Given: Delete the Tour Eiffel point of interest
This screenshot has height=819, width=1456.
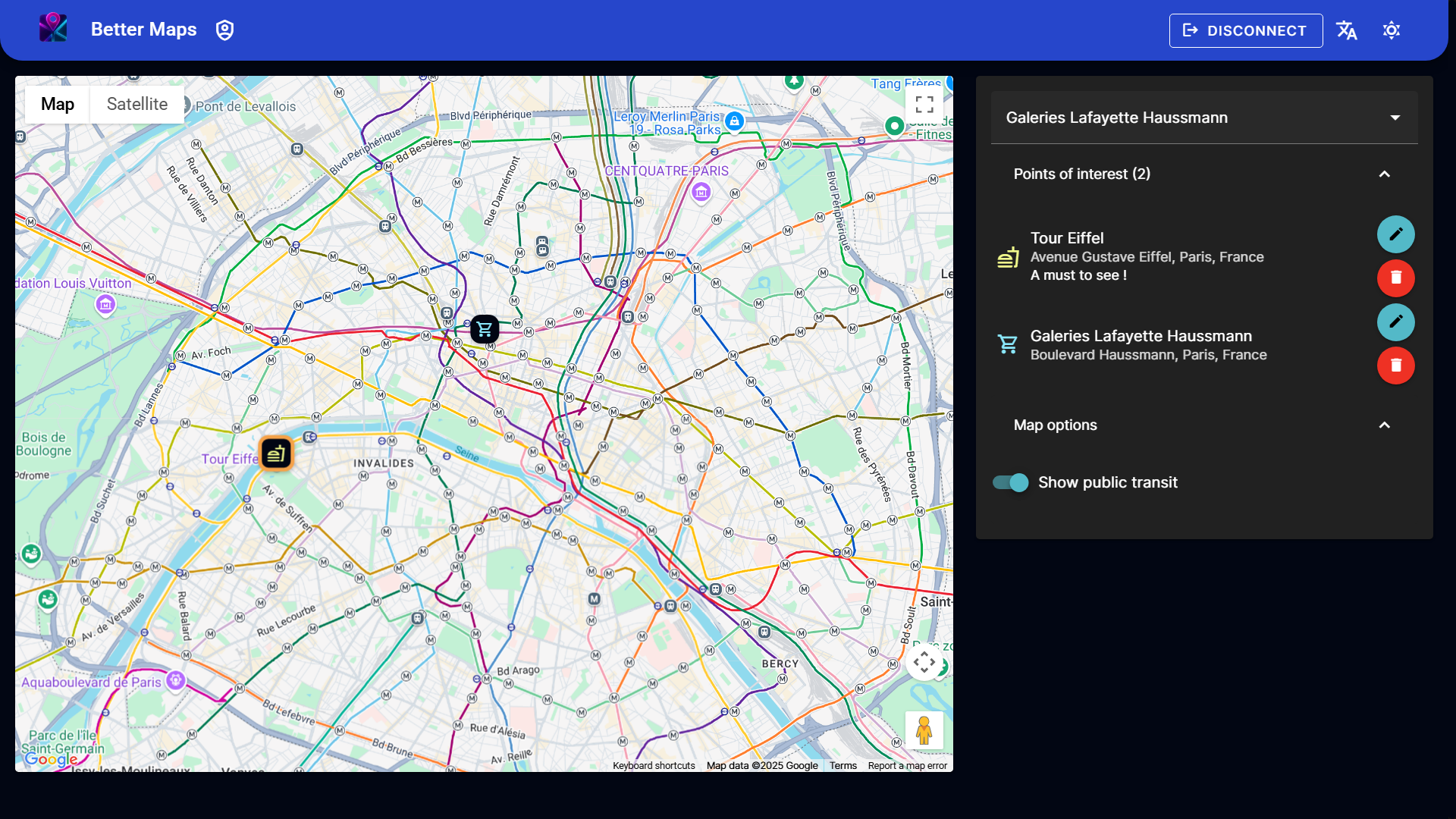Looking at the screenshot, I should [x=1395, y=278].
